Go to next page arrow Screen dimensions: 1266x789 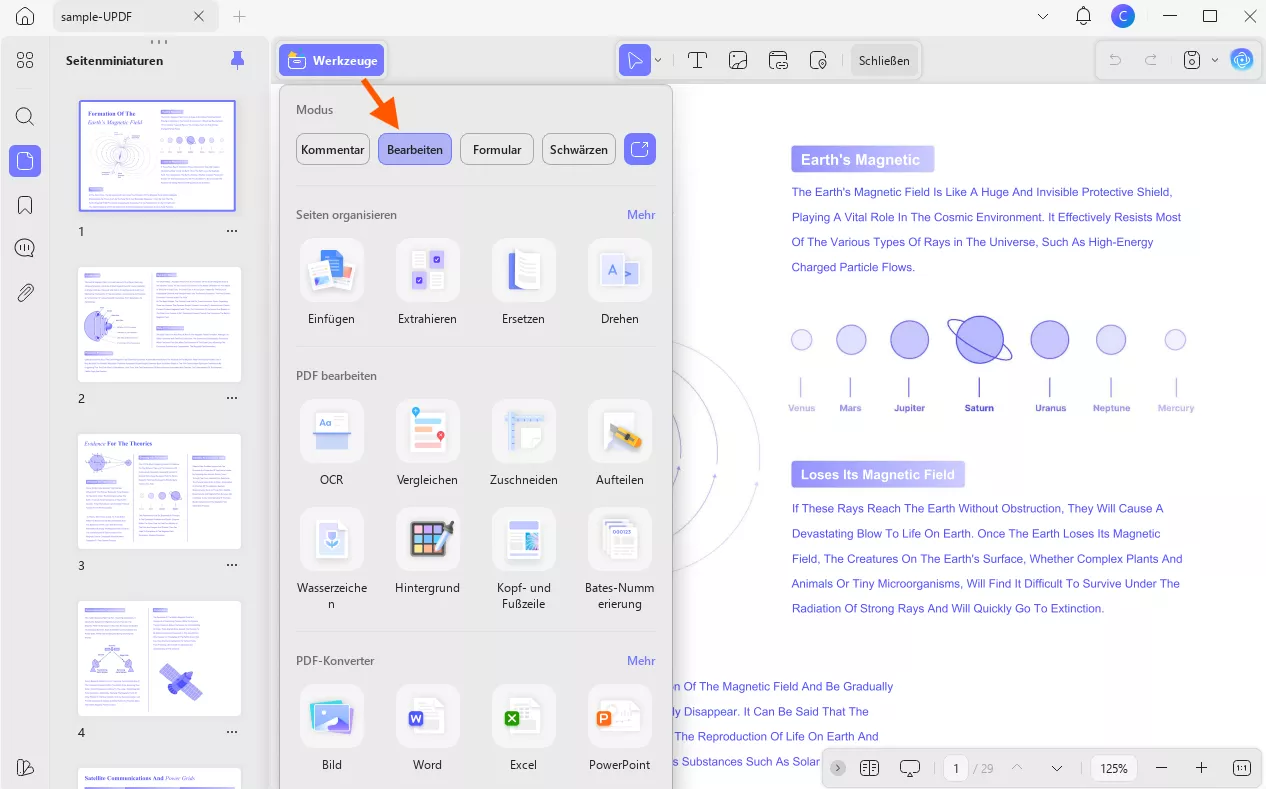pyautogui.click(x=1057, y=768)
